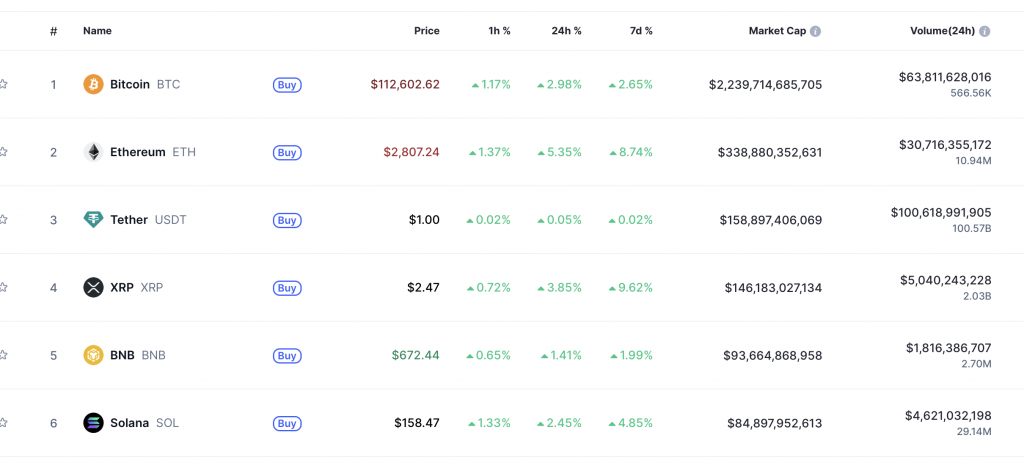Click BNB's market cap $93,664,868,958
The image size is (1024, 474).
click(x=773, y=356)
